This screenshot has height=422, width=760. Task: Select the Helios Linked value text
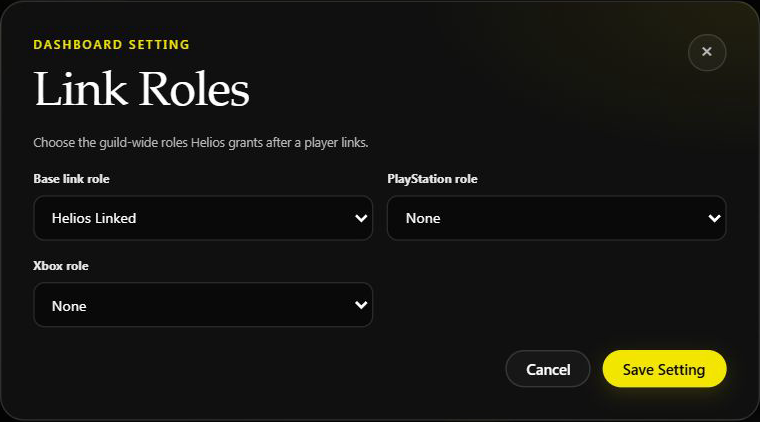(x=94, y=219)
